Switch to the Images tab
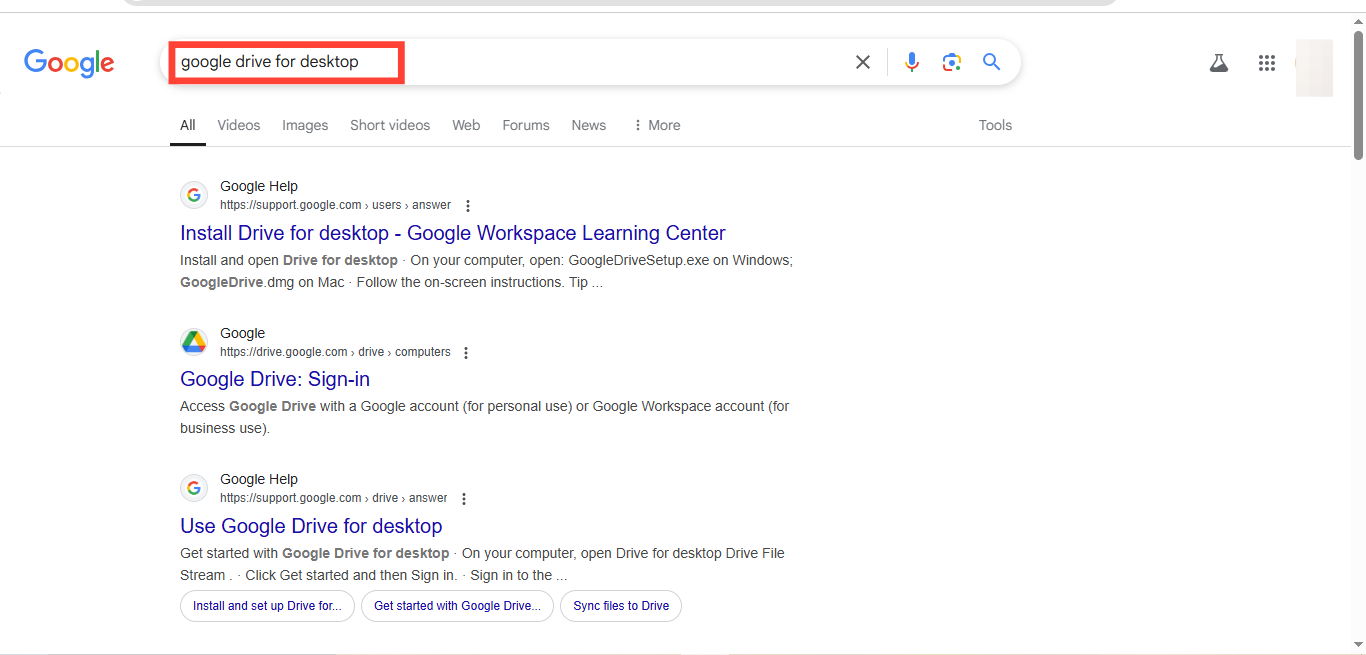1366x655 pixels. point(305,125)
